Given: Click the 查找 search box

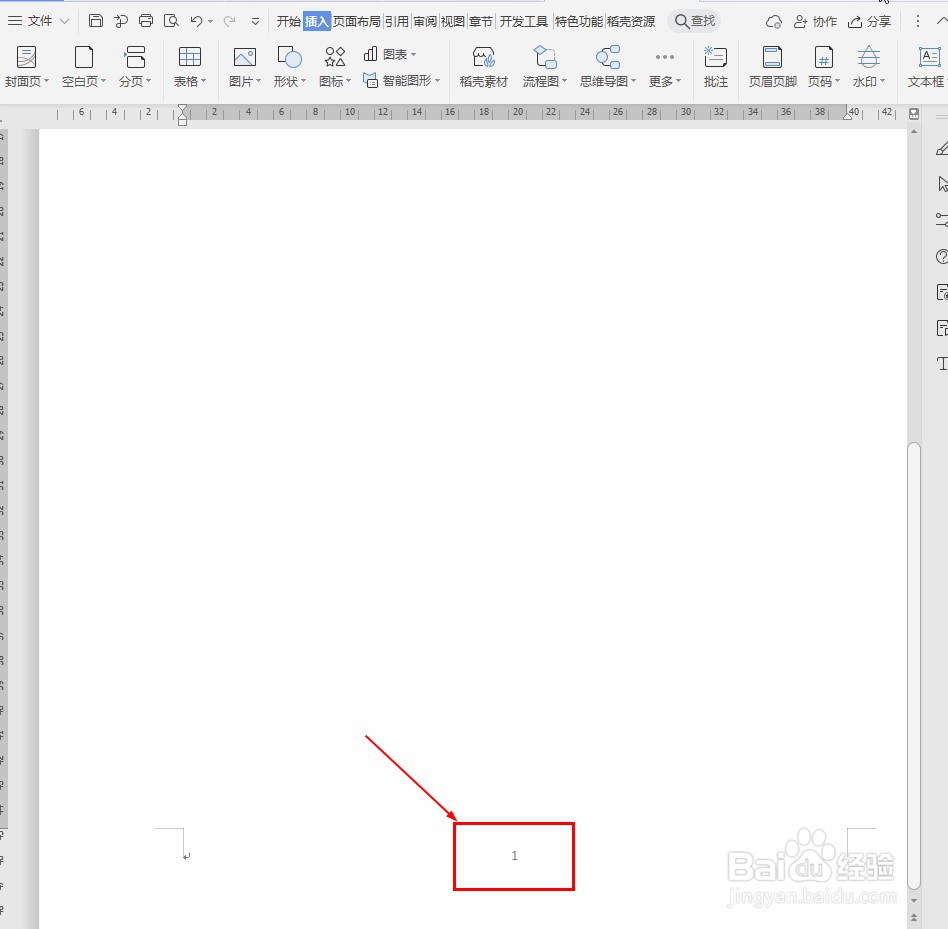Looking at the screenshot, I should pyautogui.click(x=695, y=21).
